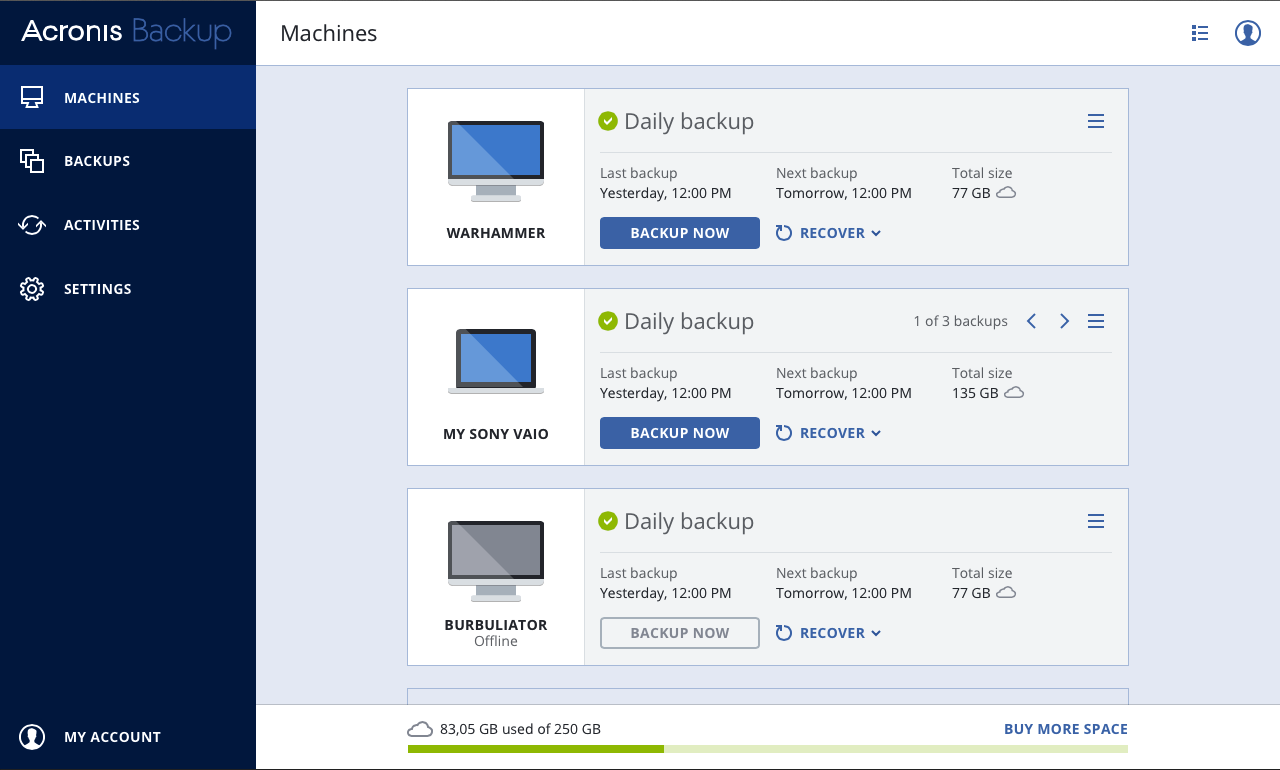Open the list view icon in header

(x=1200, y=33)
